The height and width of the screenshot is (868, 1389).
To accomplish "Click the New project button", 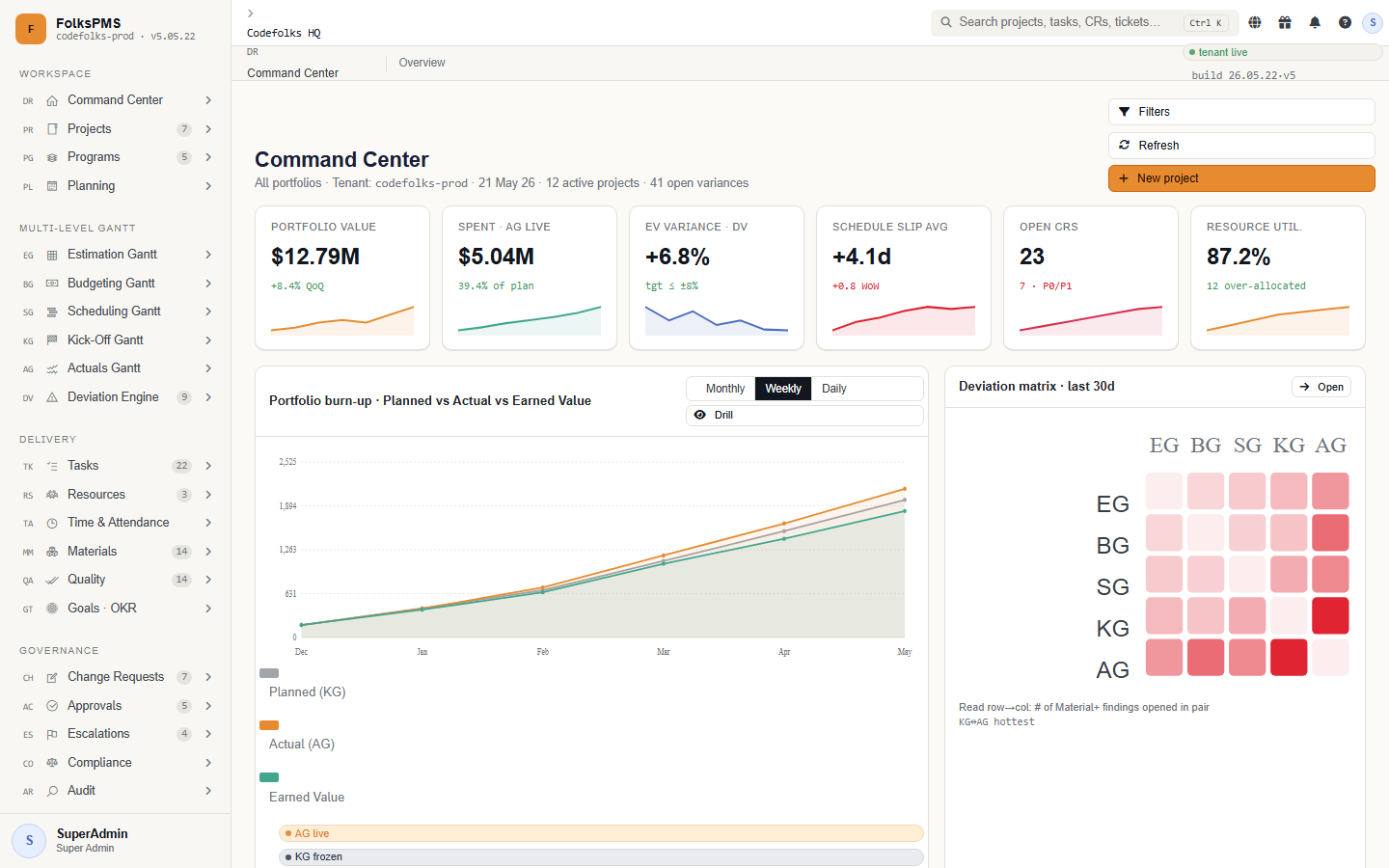I will (1241, 178).
